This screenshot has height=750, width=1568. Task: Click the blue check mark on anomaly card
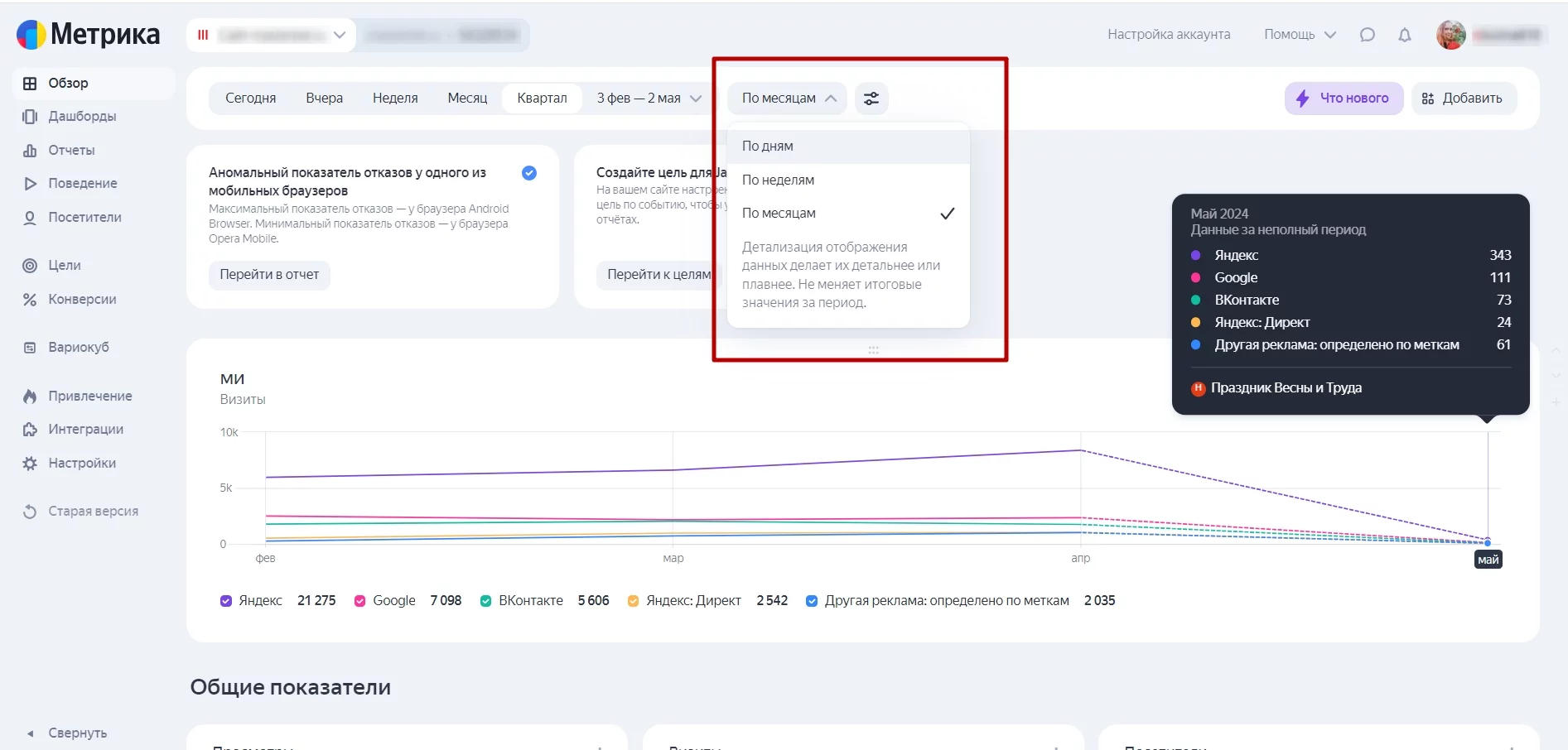click(x=529, y=173)
